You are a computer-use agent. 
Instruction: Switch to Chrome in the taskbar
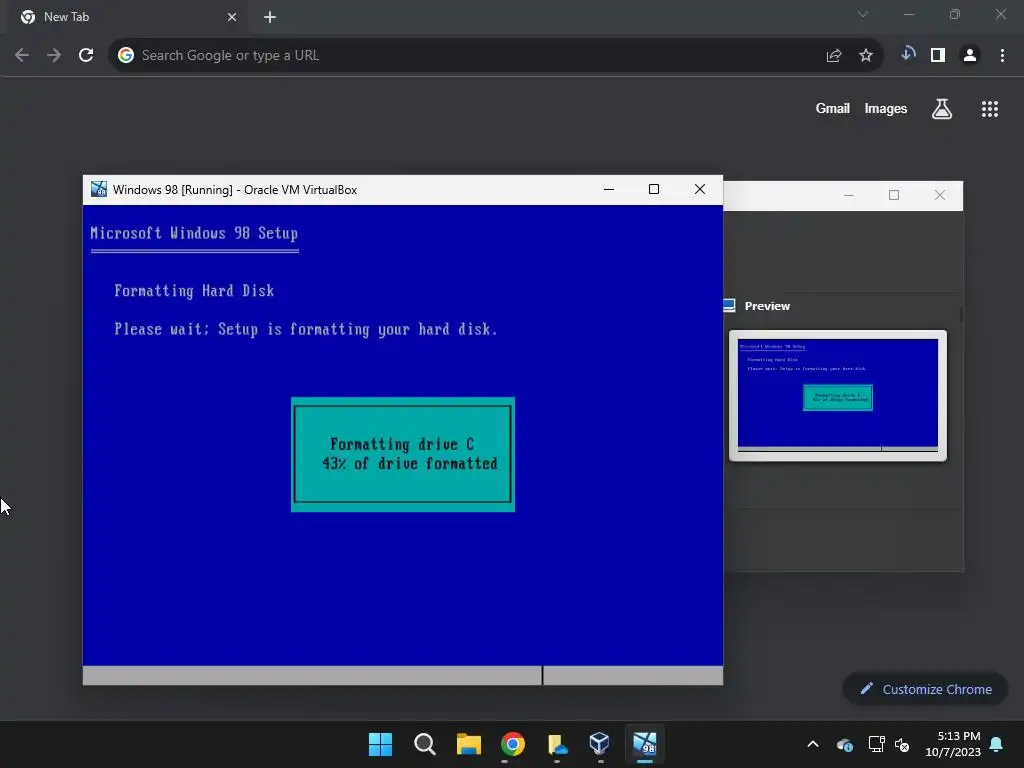coord(513,744)
